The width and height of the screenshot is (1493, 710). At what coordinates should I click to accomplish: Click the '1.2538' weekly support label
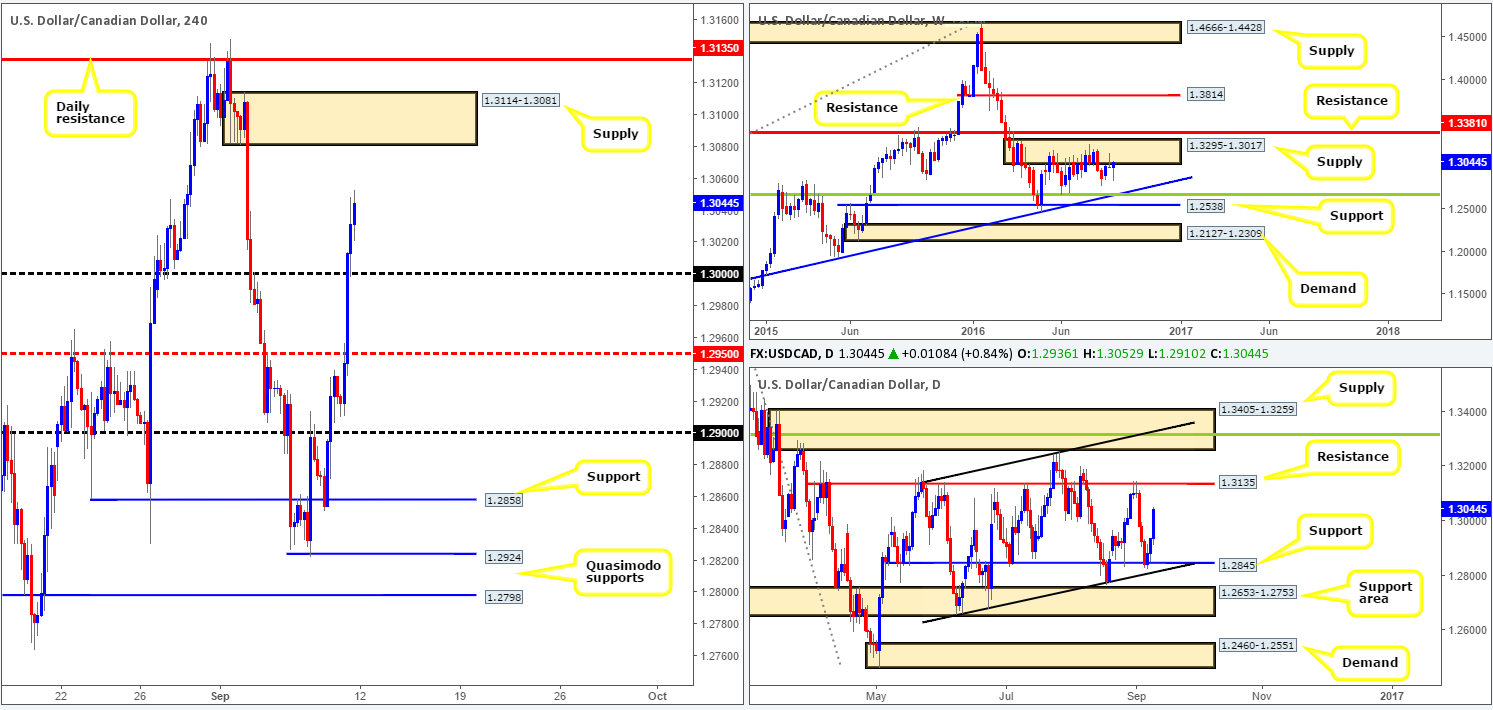click(x=1206, y=206)
